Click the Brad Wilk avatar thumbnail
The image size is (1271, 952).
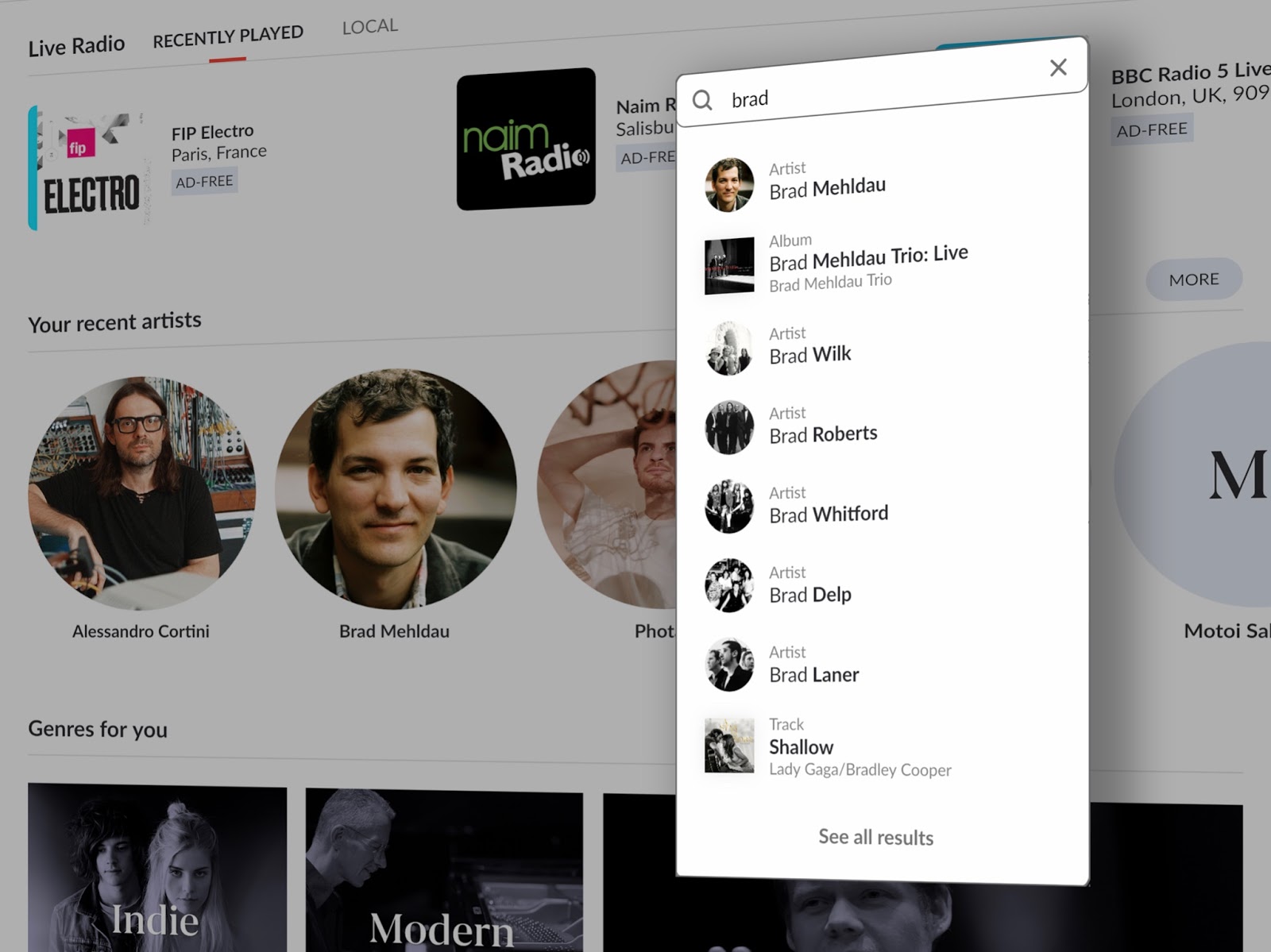coord(729,349)
